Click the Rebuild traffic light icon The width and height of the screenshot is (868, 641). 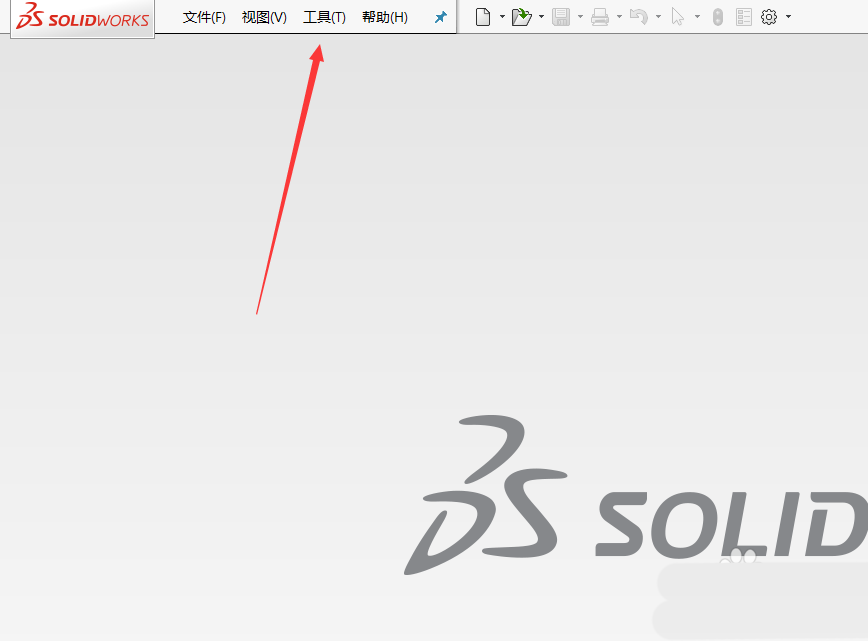717,17
